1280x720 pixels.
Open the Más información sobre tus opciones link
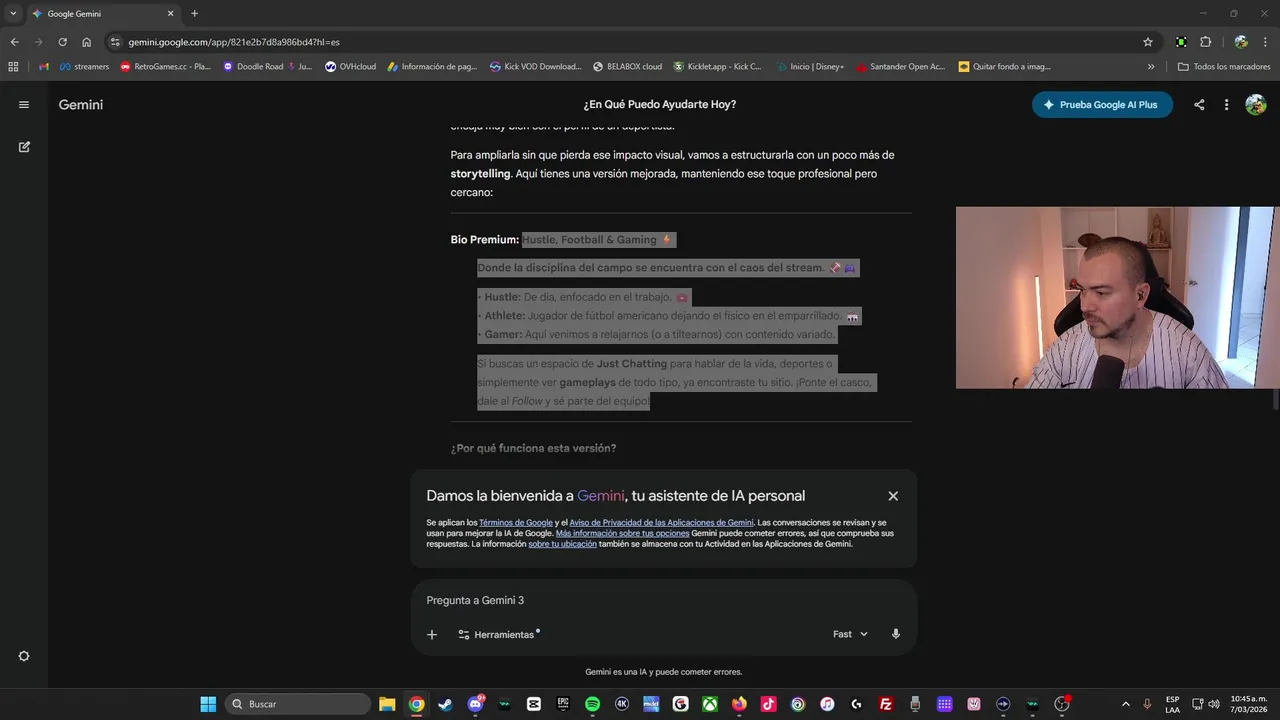pyautogui.click(x=622, y=534)
